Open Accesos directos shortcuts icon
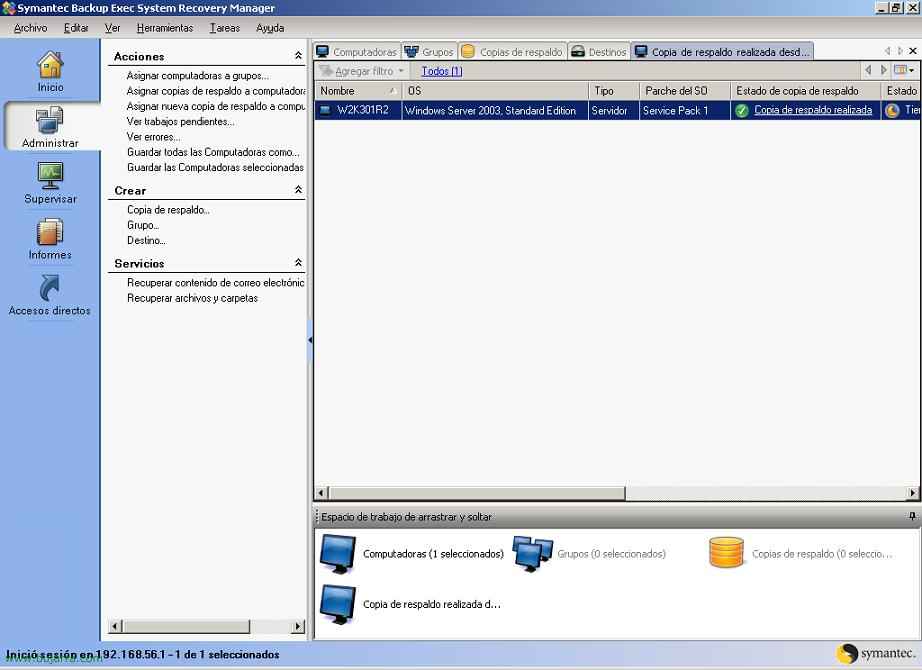 50,288
